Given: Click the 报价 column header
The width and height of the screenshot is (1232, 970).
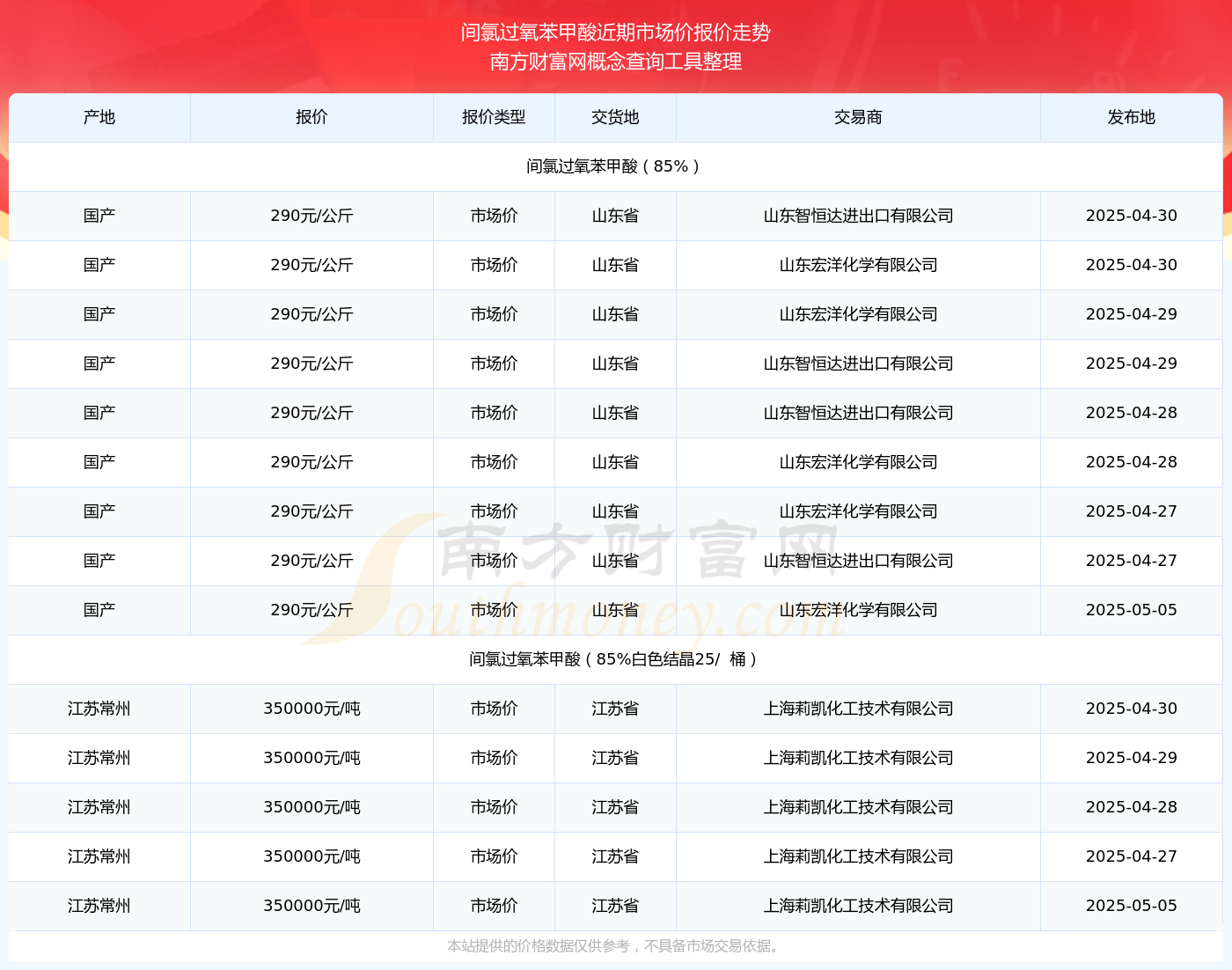Looking at the screenshot, I should [x=312, y=117].
